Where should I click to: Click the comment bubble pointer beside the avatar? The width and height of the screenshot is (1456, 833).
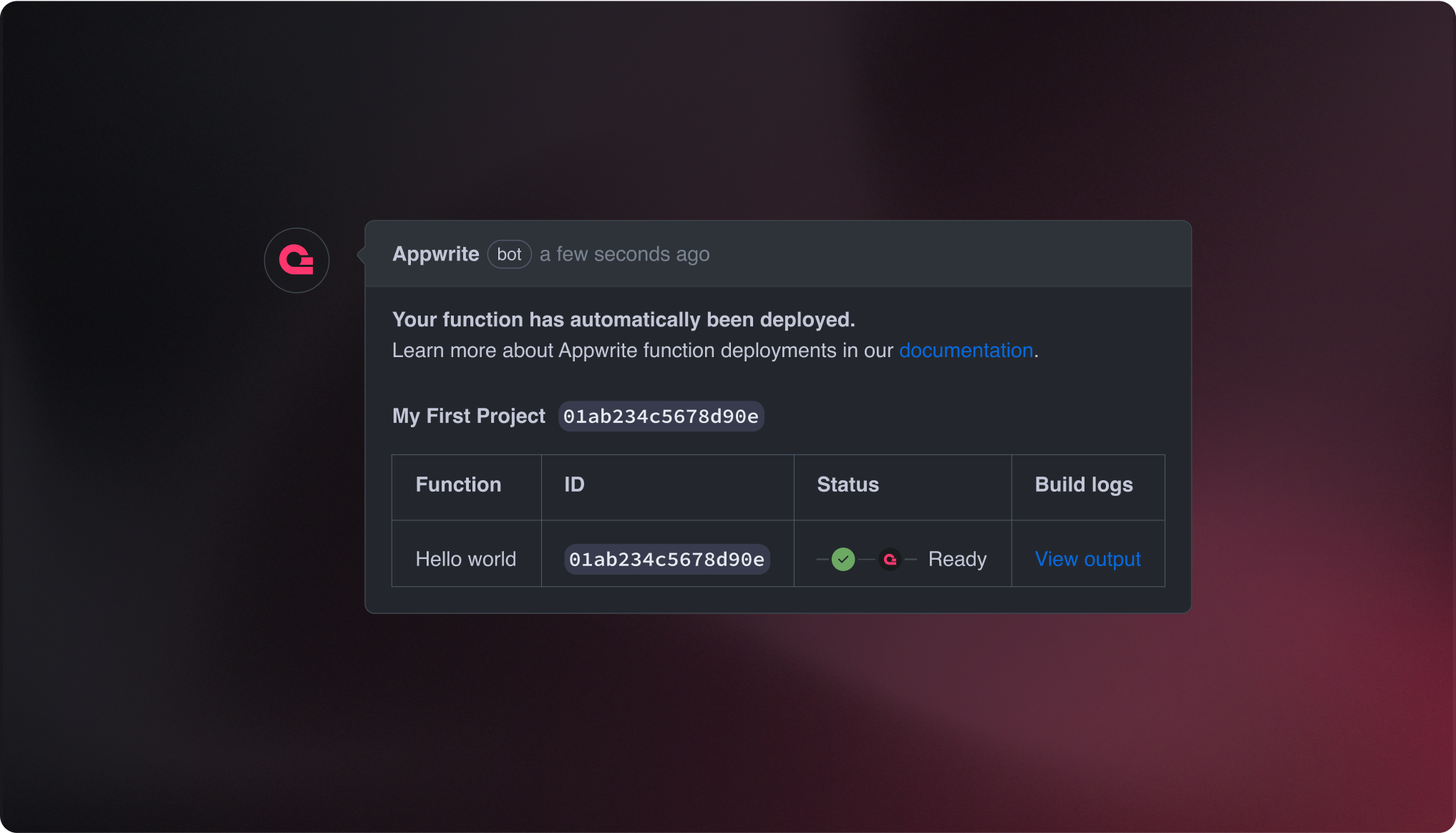361,254
